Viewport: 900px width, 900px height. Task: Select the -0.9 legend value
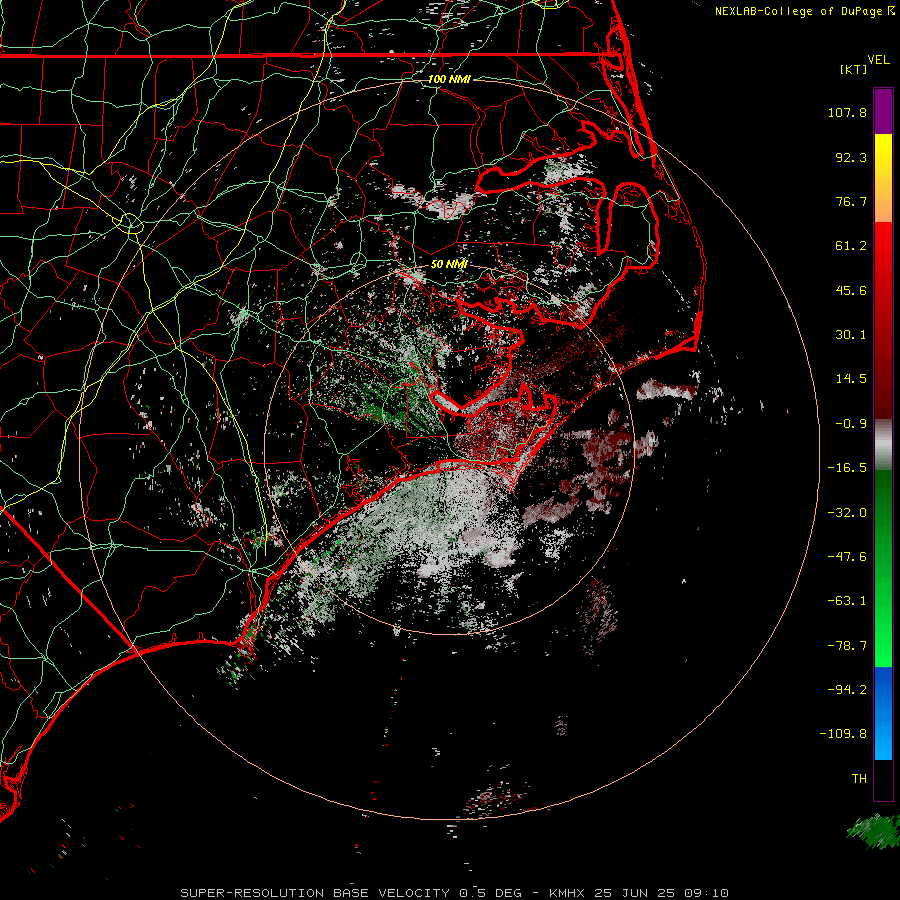tap(851, 424)
